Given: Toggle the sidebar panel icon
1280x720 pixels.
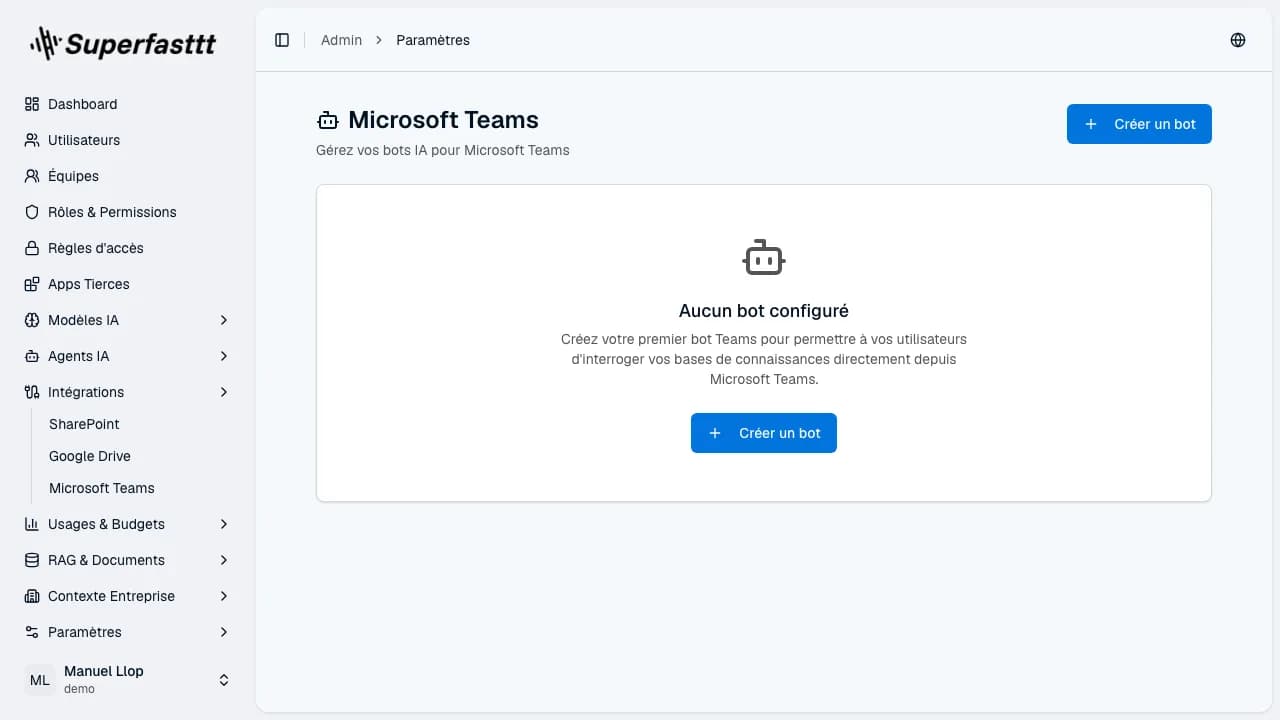Looking at the screenshot, I should click(282, 40).
